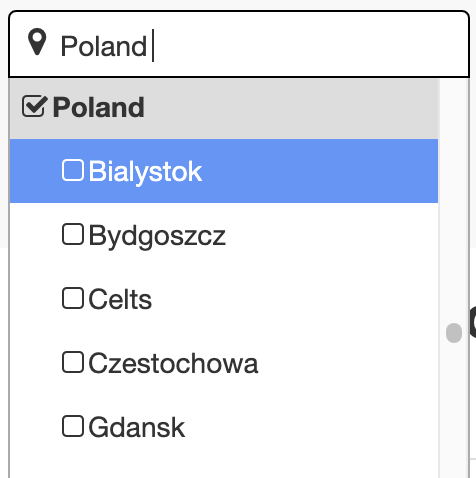Click the dropdown scrollbar thumb
476x478 pixels.
coord(454,333)
